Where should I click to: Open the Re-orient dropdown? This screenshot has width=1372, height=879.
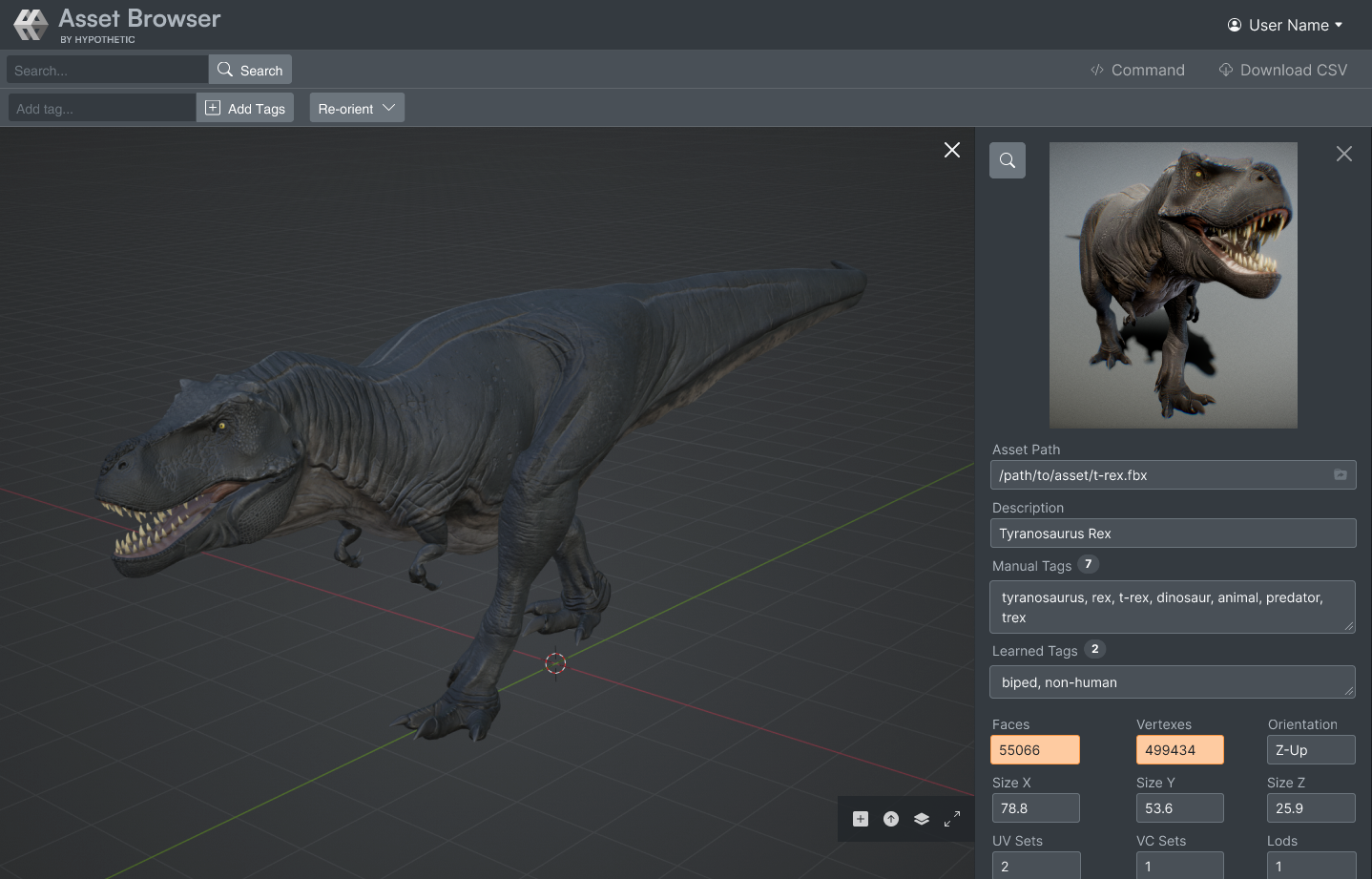coord(357,108)
